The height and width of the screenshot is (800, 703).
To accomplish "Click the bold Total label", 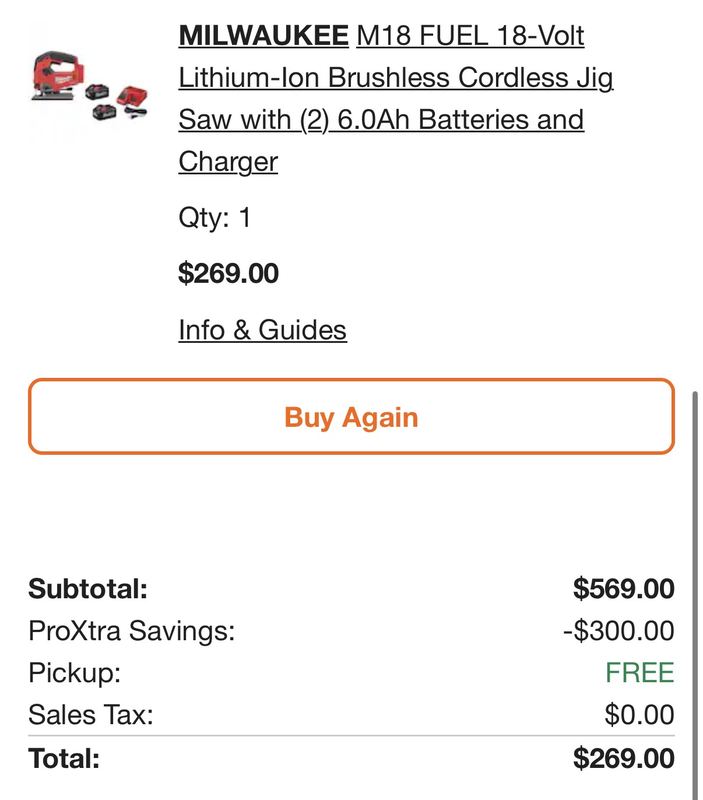I will (x=64, y=758).
